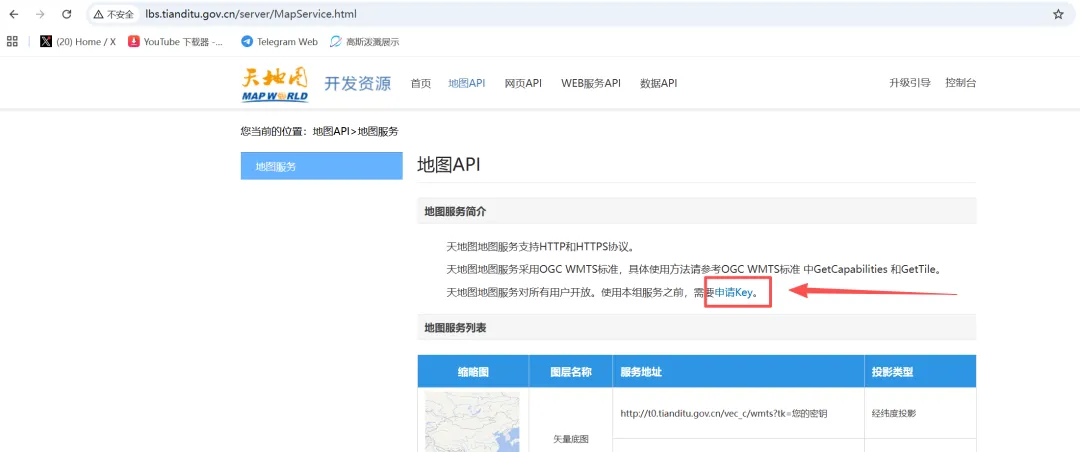Screen dimensions: 1080x452
Task: Click the 开发资源 heading link
Action: tap(357, 83)
